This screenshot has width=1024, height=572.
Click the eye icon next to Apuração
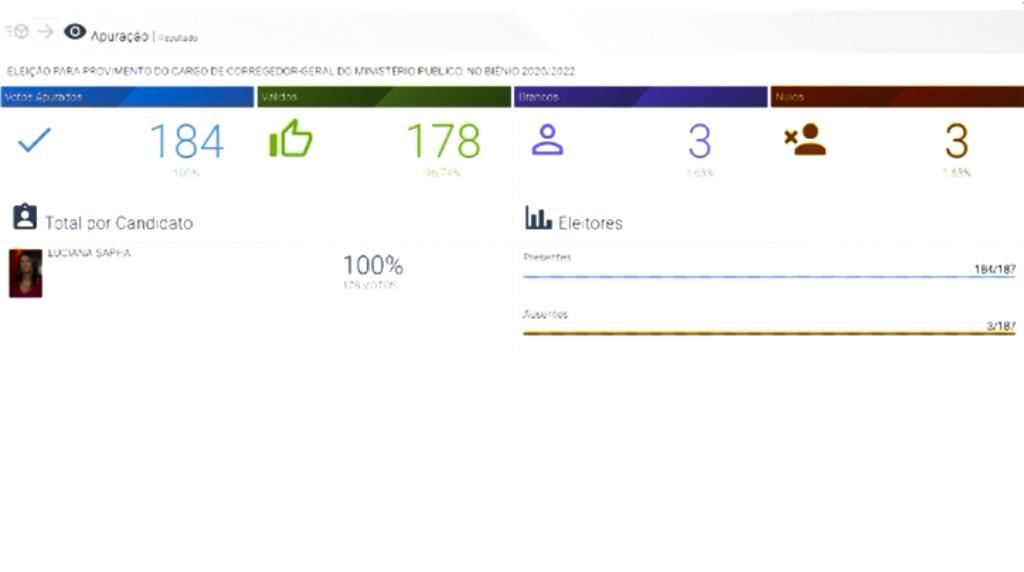[75, 32]
